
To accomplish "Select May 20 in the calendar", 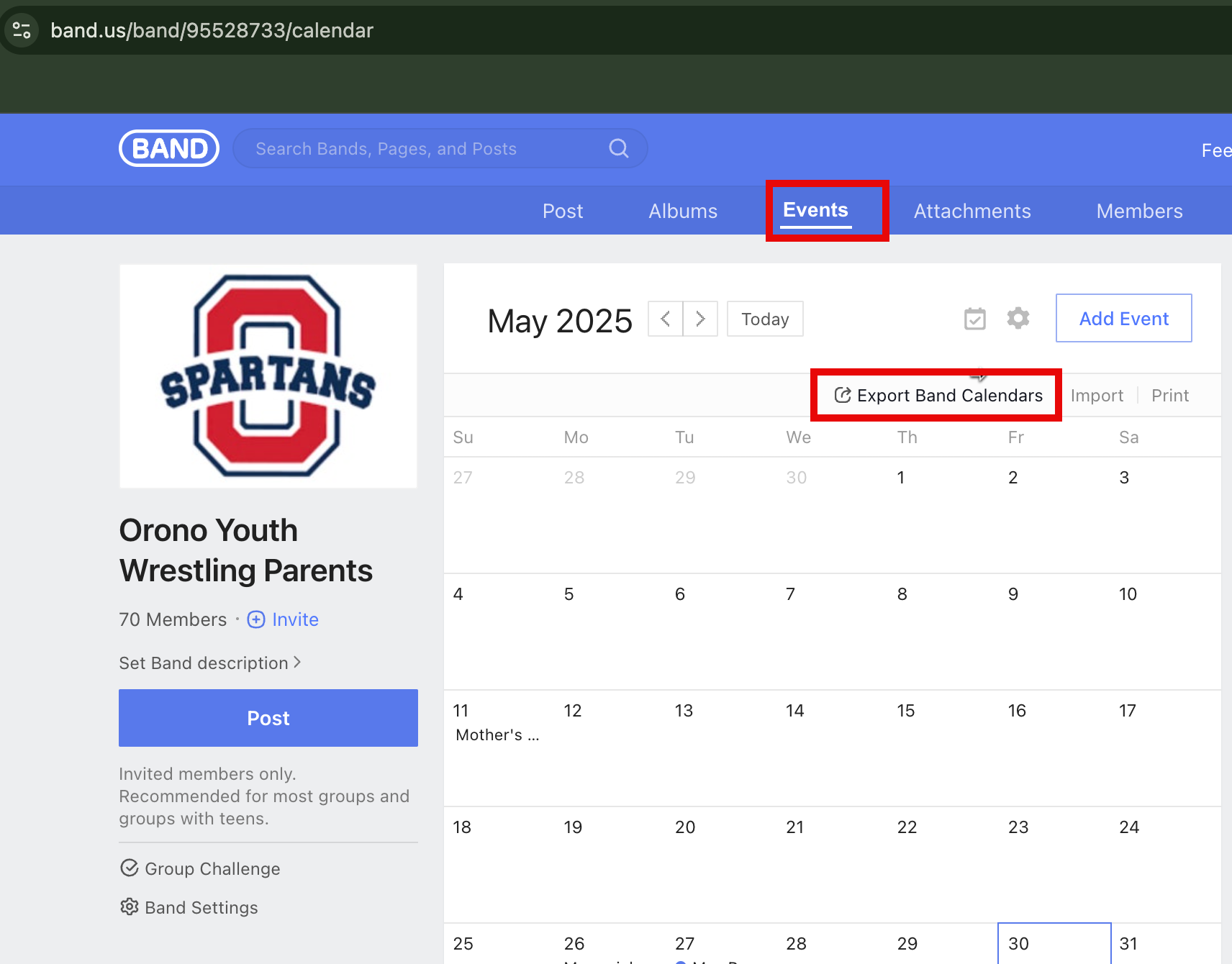I will point(721,865).
